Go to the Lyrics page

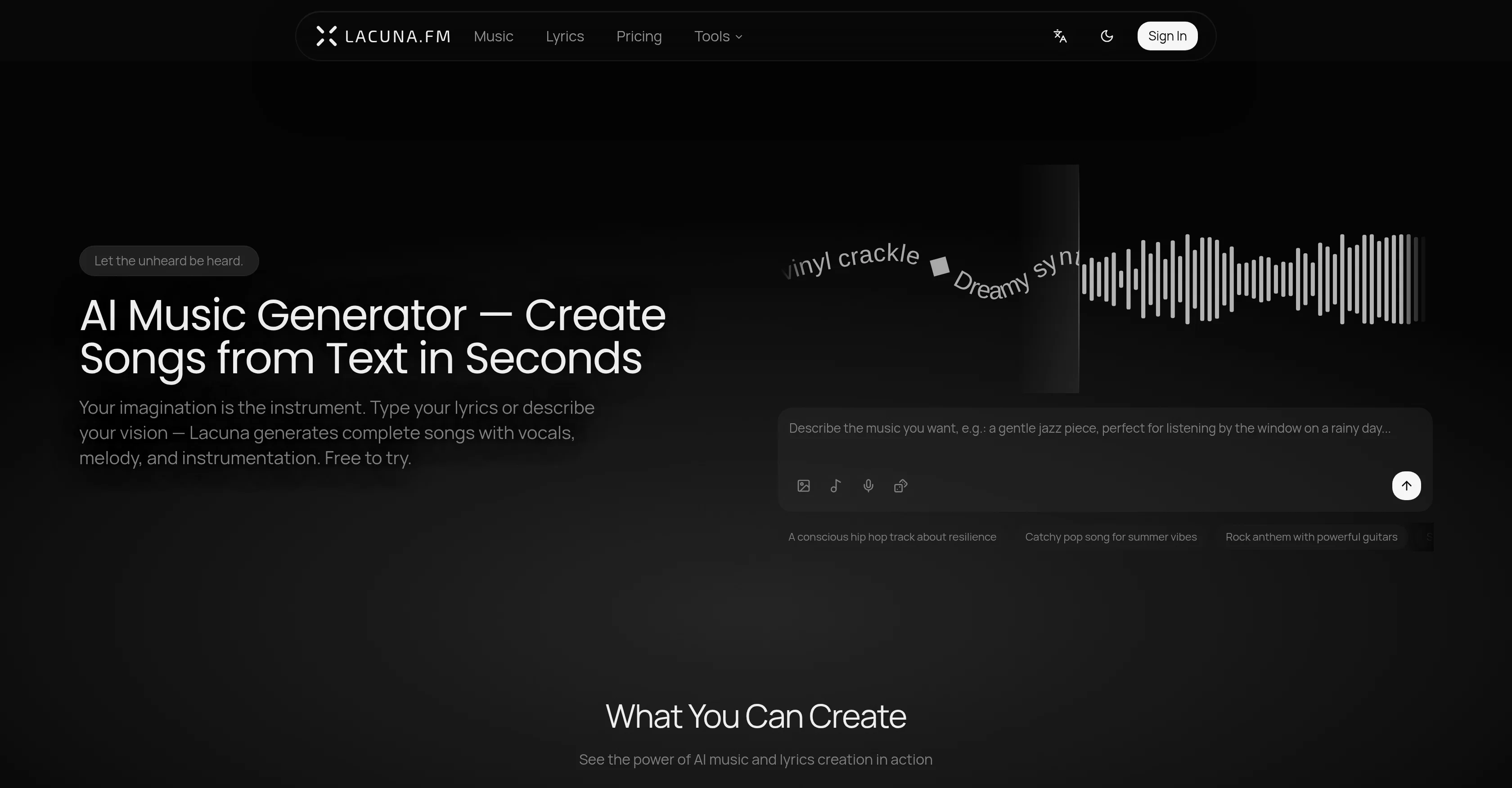click(565, 36)
